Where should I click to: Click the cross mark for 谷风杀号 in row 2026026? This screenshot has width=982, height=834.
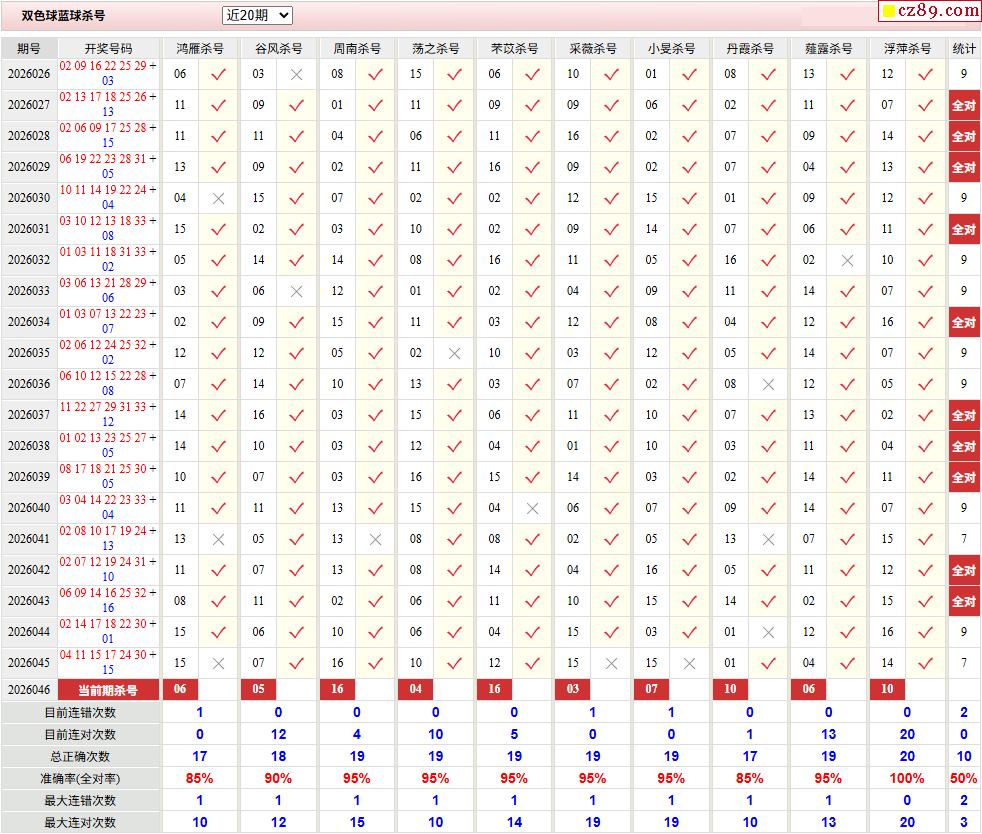(296, 74)
